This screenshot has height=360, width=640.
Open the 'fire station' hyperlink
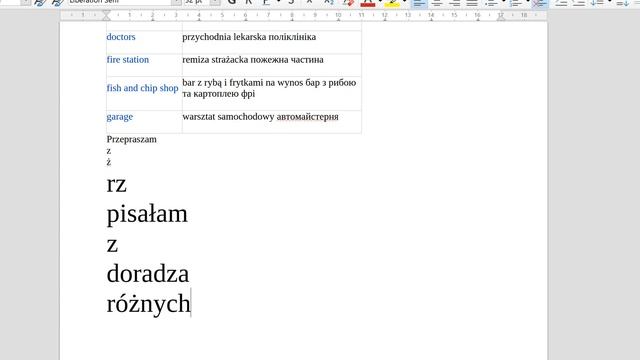coord(128,60)
